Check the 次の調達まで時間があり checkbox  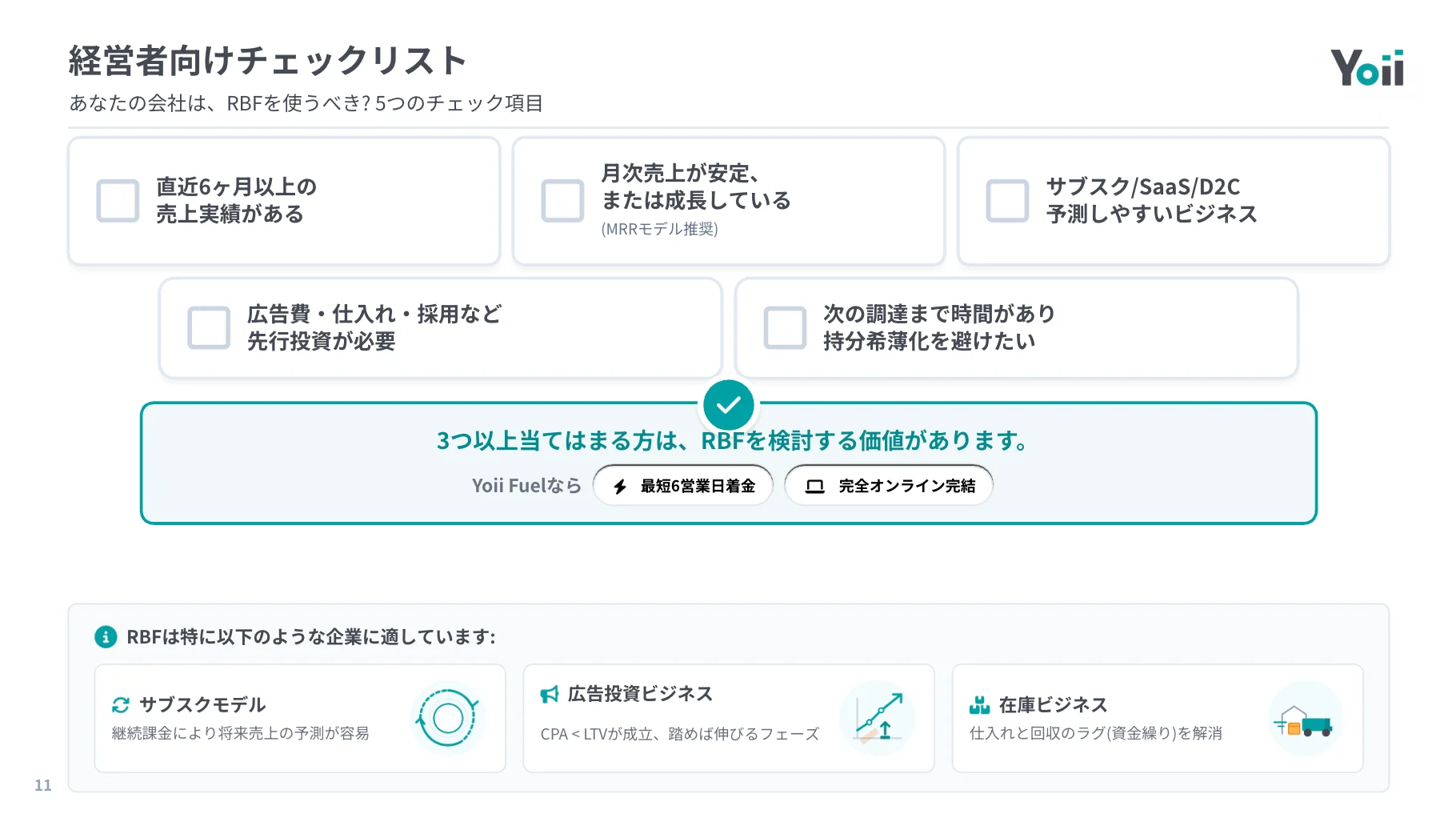(x=785, y=327)
